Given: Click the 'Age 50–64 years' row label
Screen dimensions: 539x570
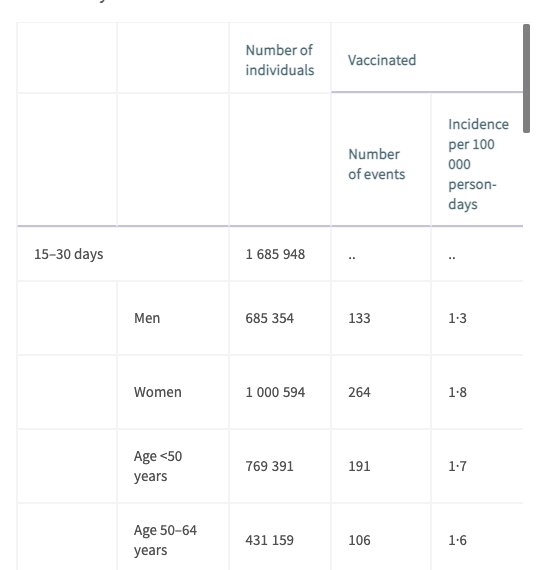Looking at the screenshot, I should (x=165, y=540).
